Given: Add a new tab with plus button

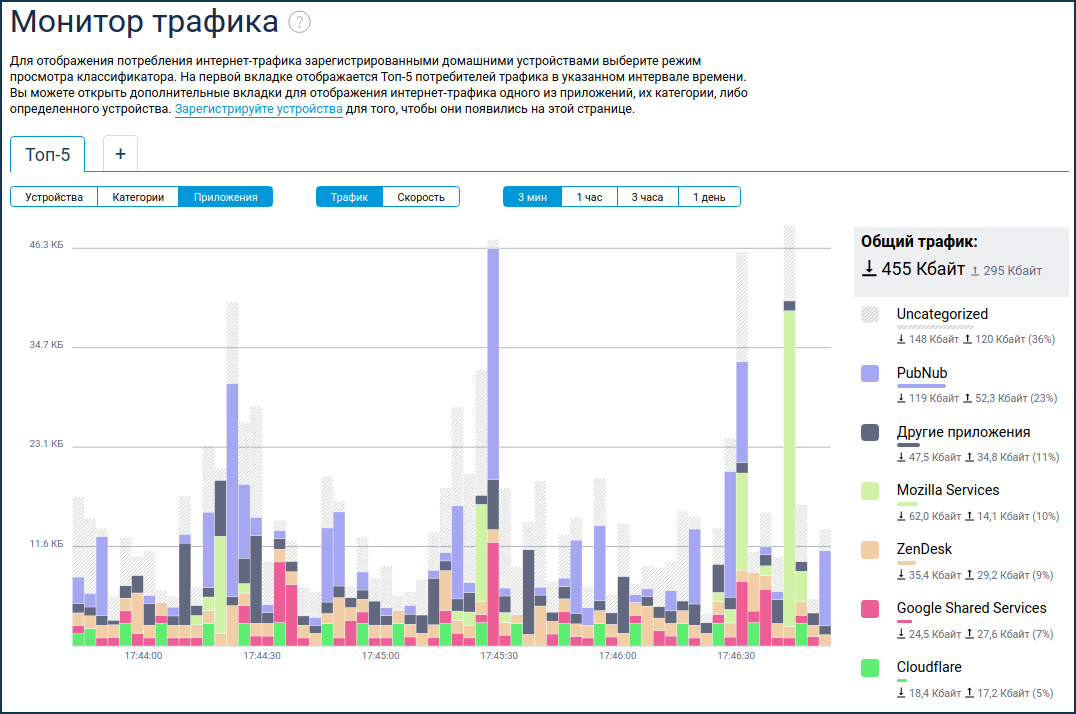Looking at the screenshot, I should coord(120,154).
